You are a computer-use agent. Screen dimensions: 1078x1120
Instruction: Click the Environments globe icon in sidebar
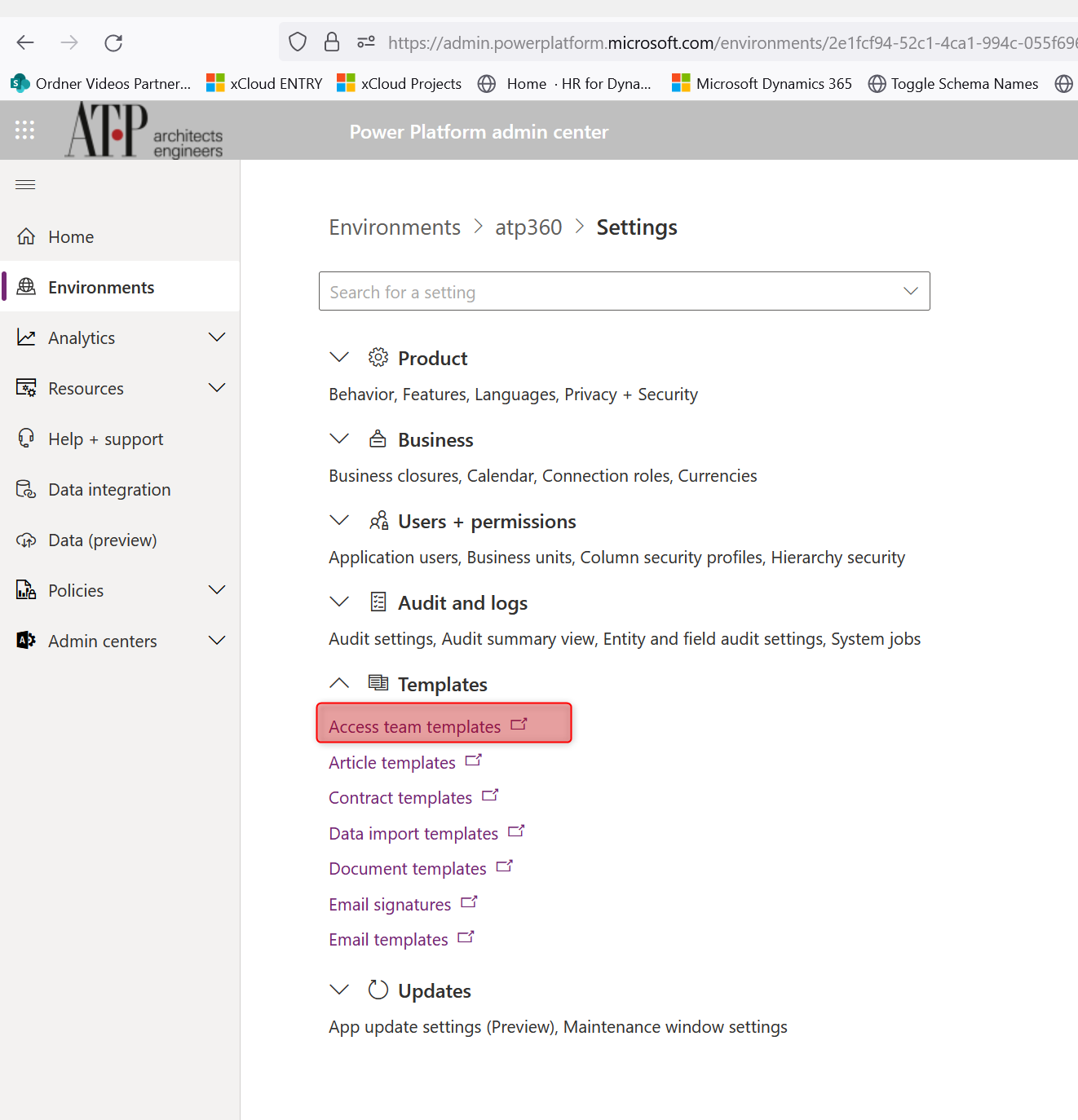(26, 287)
